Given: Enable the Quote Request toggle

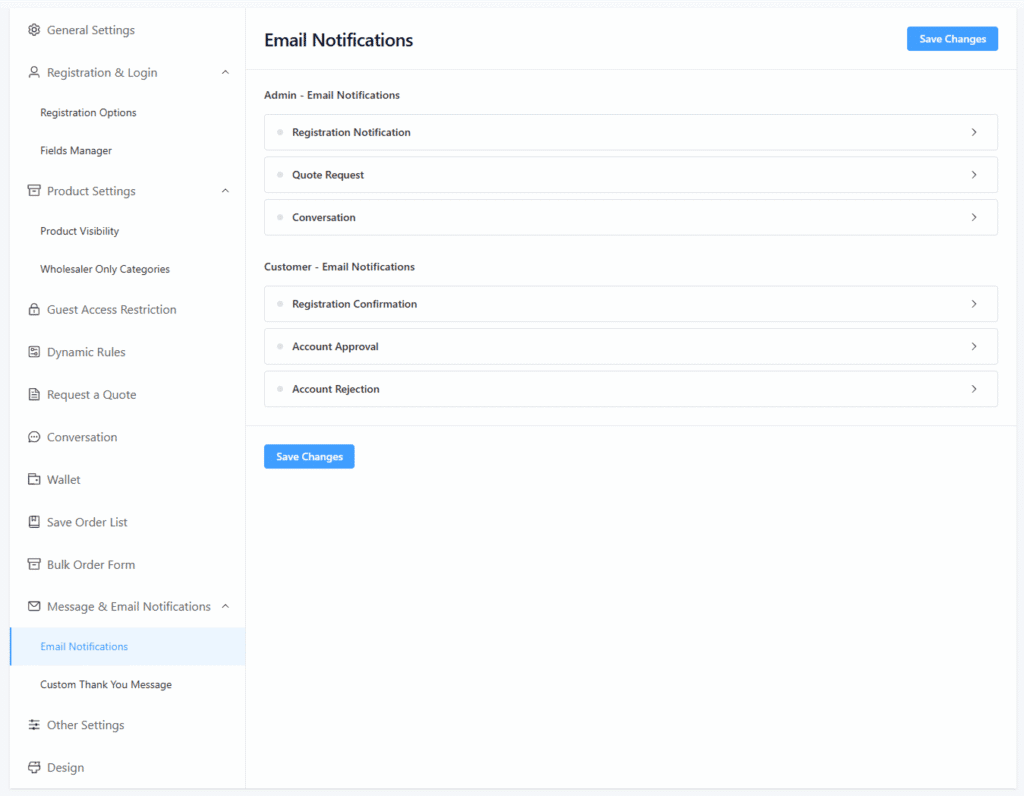Looking at the screenshot, I should click(278, 174).
